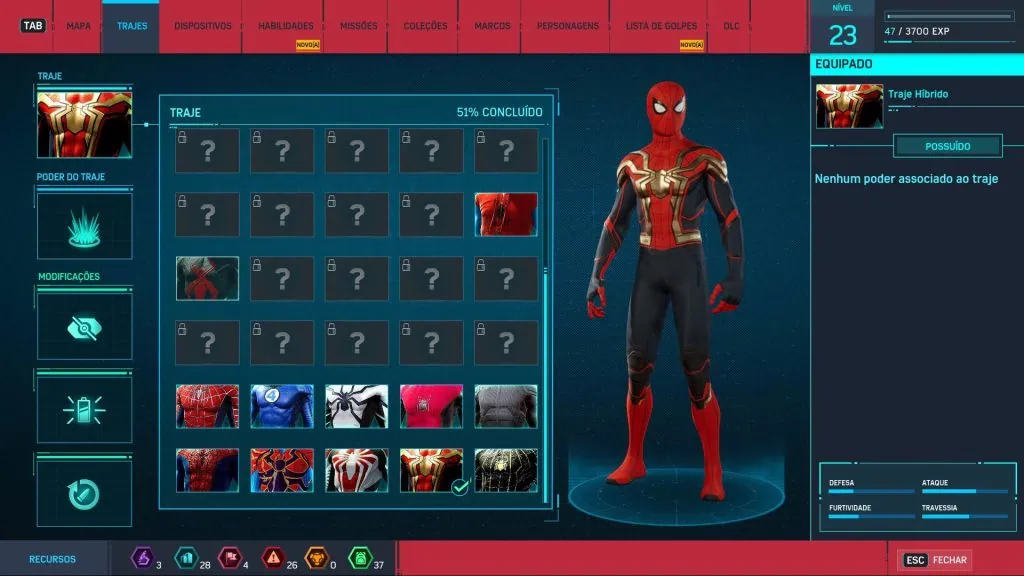This screenshot has height=576, width=1024.
Task: Choose the orange and blue spider suit
Action: [282, 470]
